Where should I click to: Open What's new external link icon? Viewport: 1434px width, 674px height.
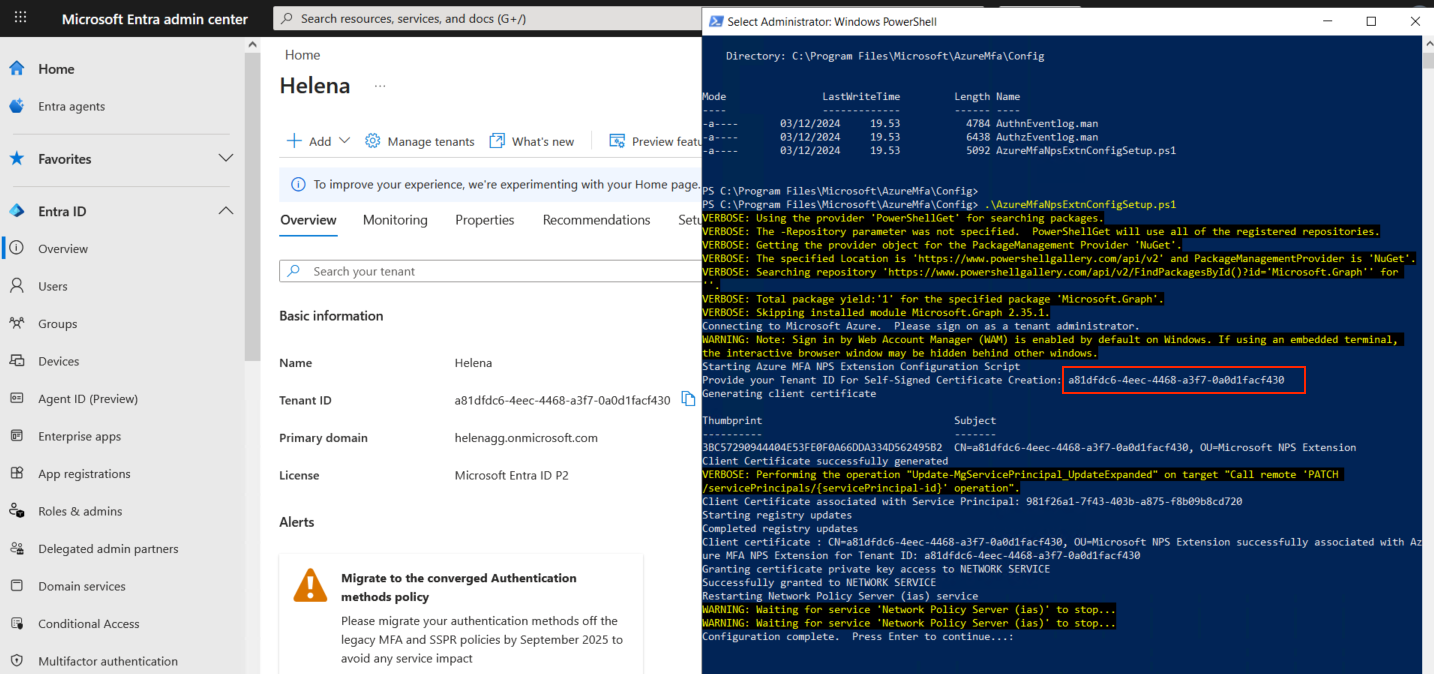497,141
